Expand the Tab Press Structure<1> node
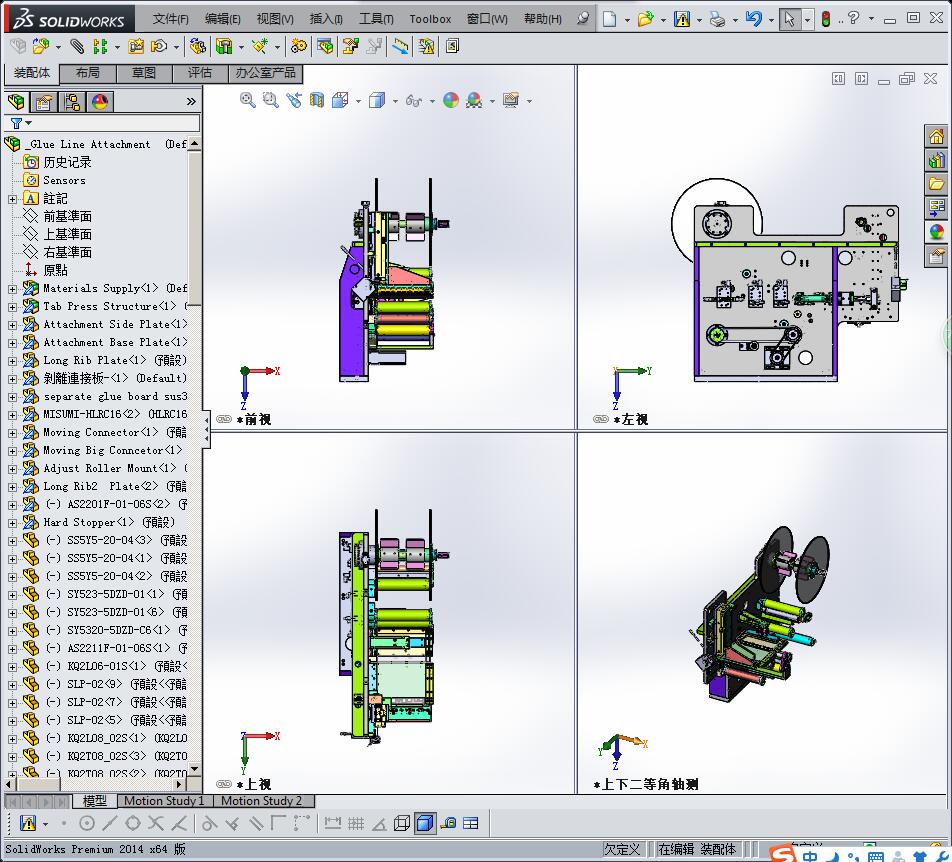952x862 pixels. point(12,307)
